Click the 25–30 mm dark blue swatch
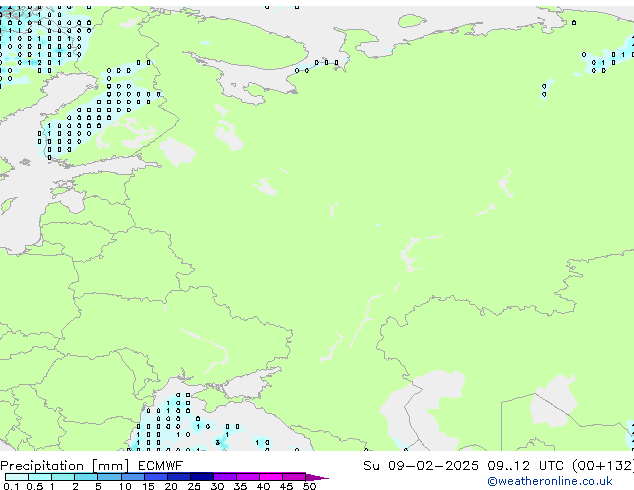The image size is (634, 490). 202,477
